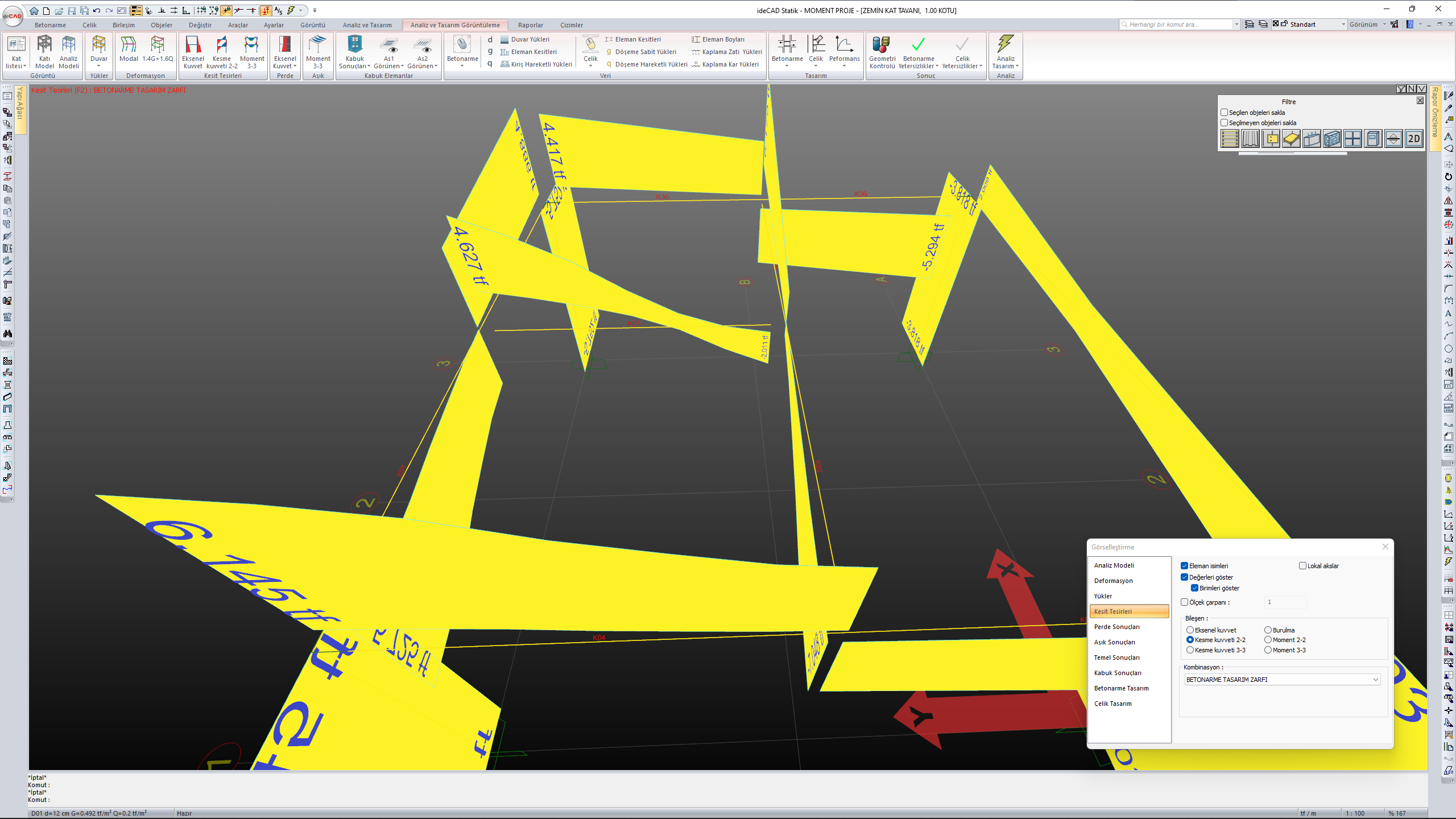Toggle Birimleri göster checkbox
The height and width of the screenshot is (819, 1456).
[1194, 588]
